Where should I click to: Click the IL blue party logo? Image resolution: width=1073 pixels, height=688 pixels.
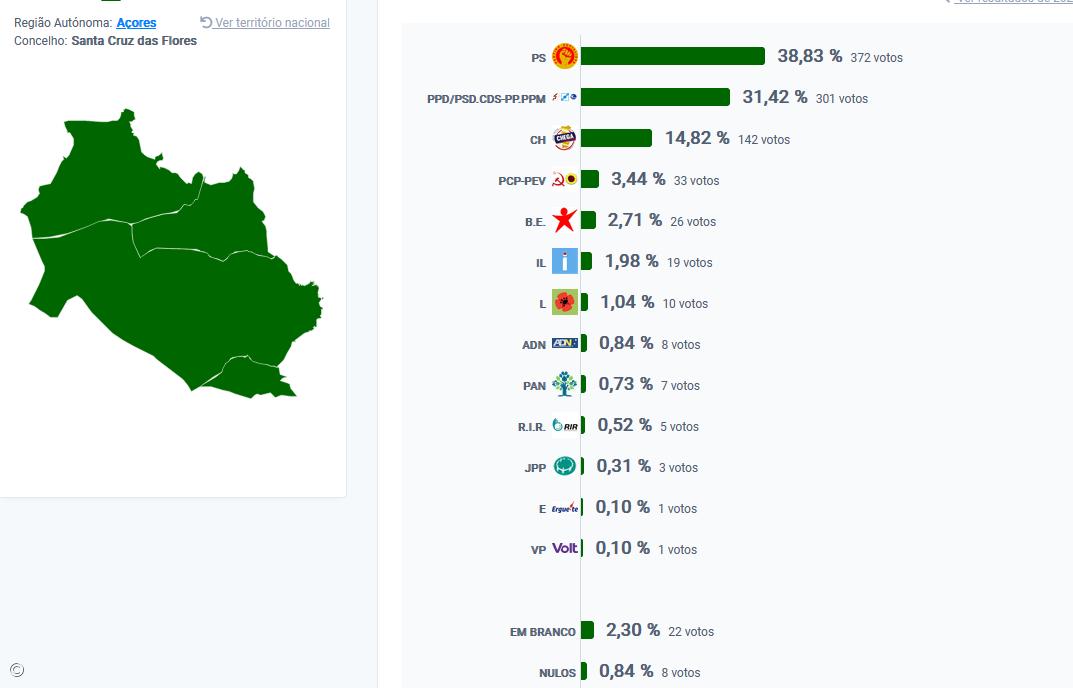565,262
